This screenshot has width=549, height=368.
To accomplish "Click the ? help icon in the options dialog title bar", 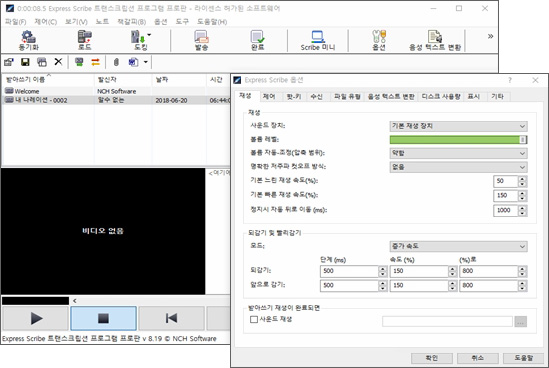I will pos(510,80).
